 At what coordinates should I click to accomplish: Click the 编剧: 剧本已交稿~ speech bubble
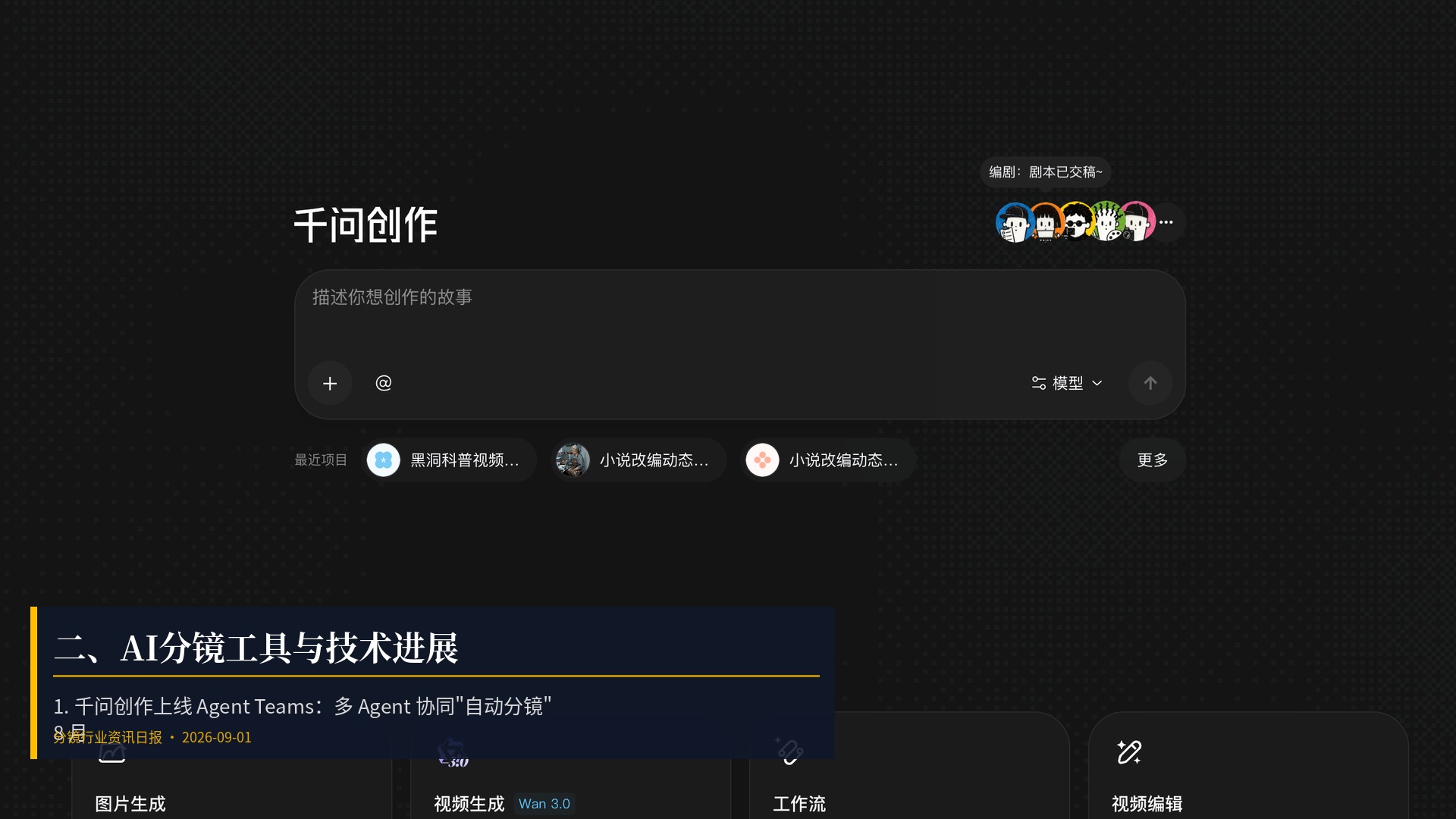[x=1046, y=172]
